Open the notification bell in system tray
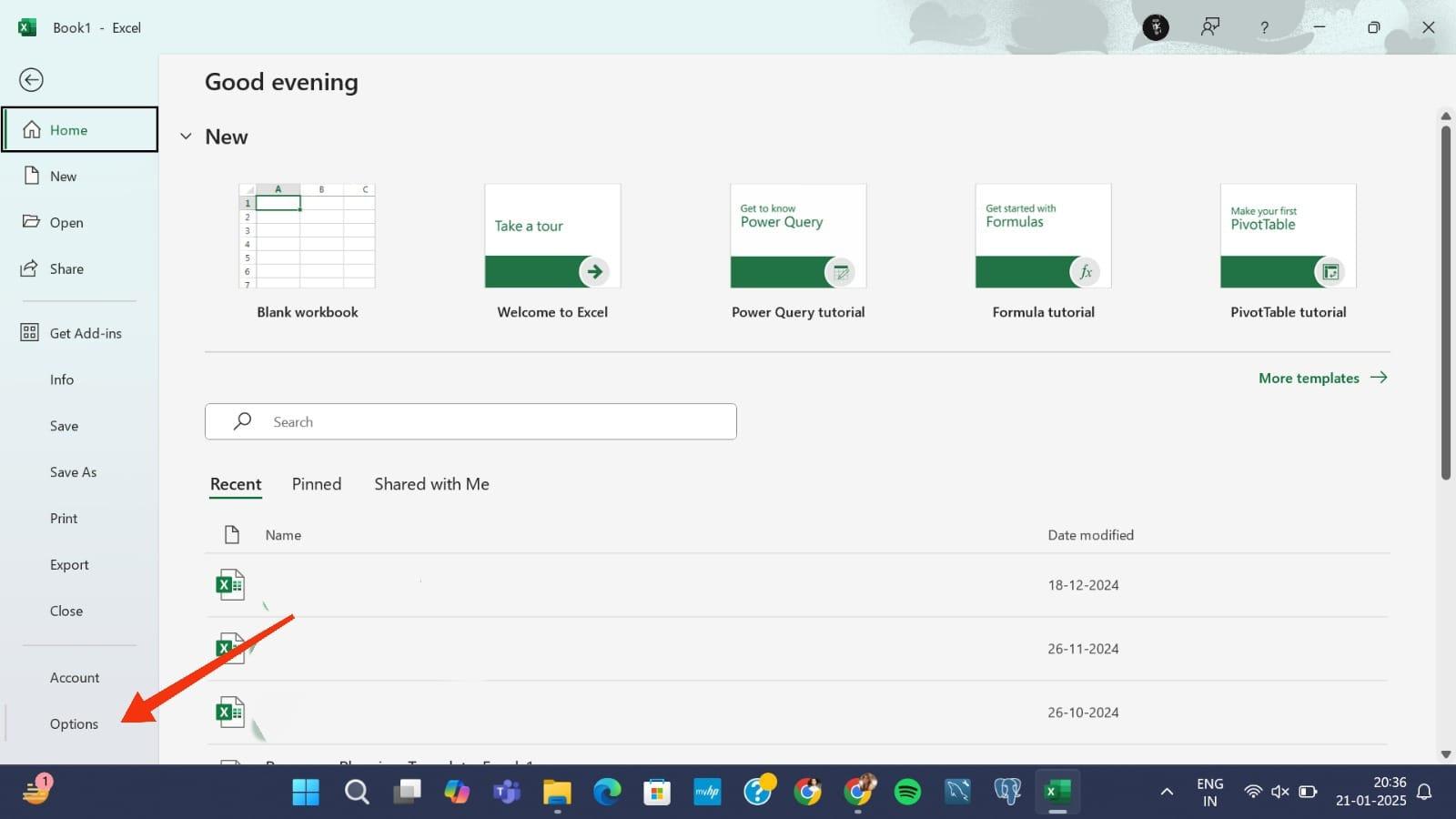 tap(1425, 792)
